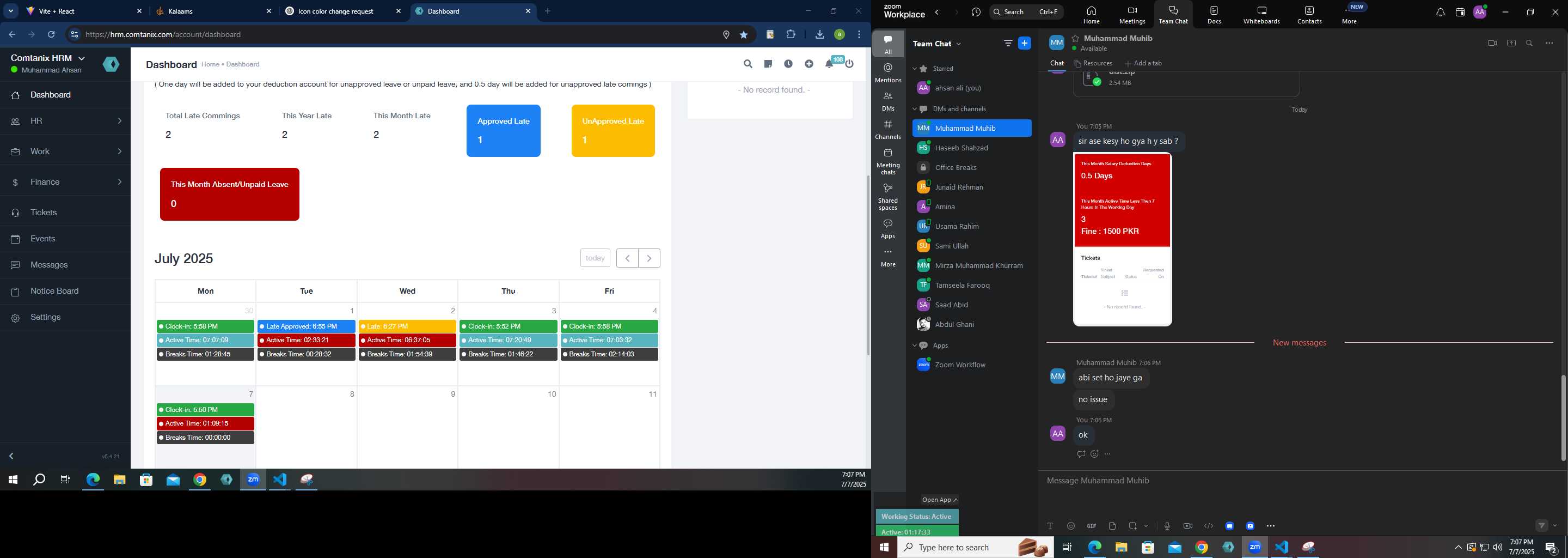
Task: Record an audio message with microphone icon
Action: click(x=1167, y=526)
